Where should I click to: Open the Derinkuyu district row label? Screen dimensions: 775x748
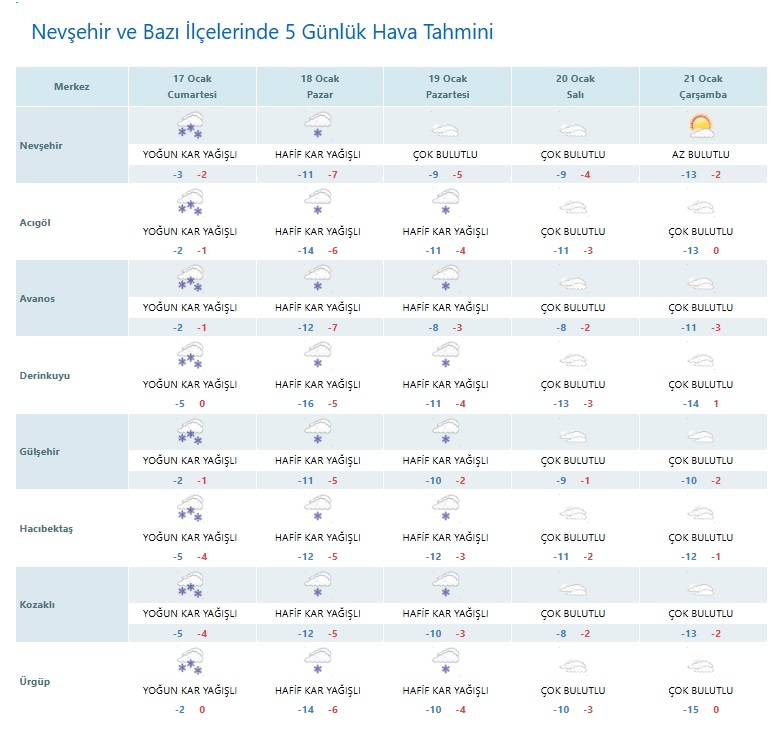(x=44, y=375)
